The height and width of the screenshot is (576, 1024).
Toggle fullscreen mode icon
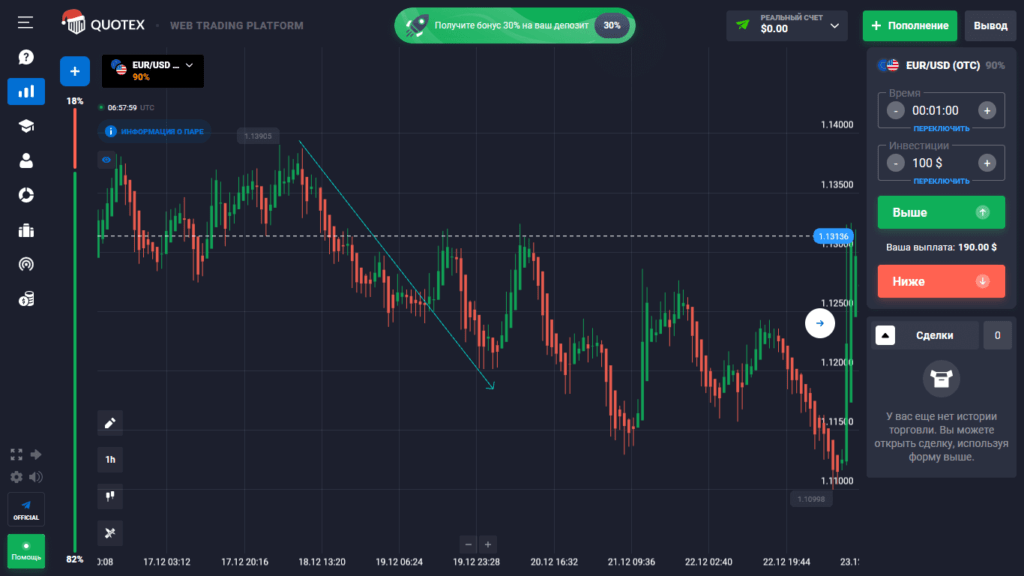pos(16,454)
